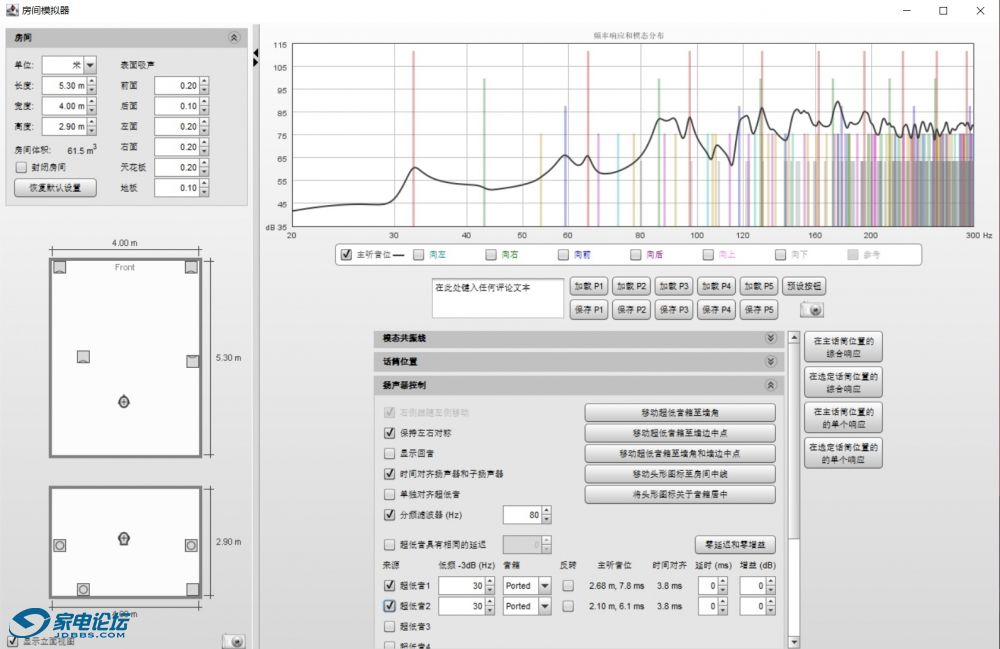Screen dimensions: 1000x649
Task: Enable 单独对齐超低音 checkbox
Action: (x=389, y=494)
